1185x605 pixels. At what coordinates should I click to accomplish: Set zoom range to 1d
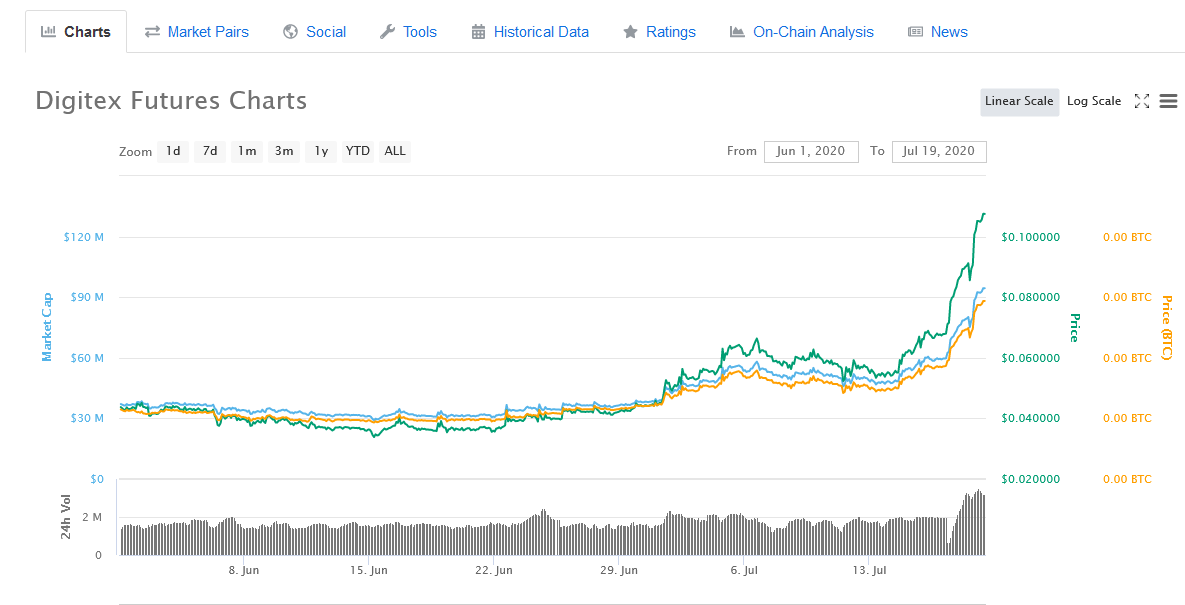tap(173, 151)
